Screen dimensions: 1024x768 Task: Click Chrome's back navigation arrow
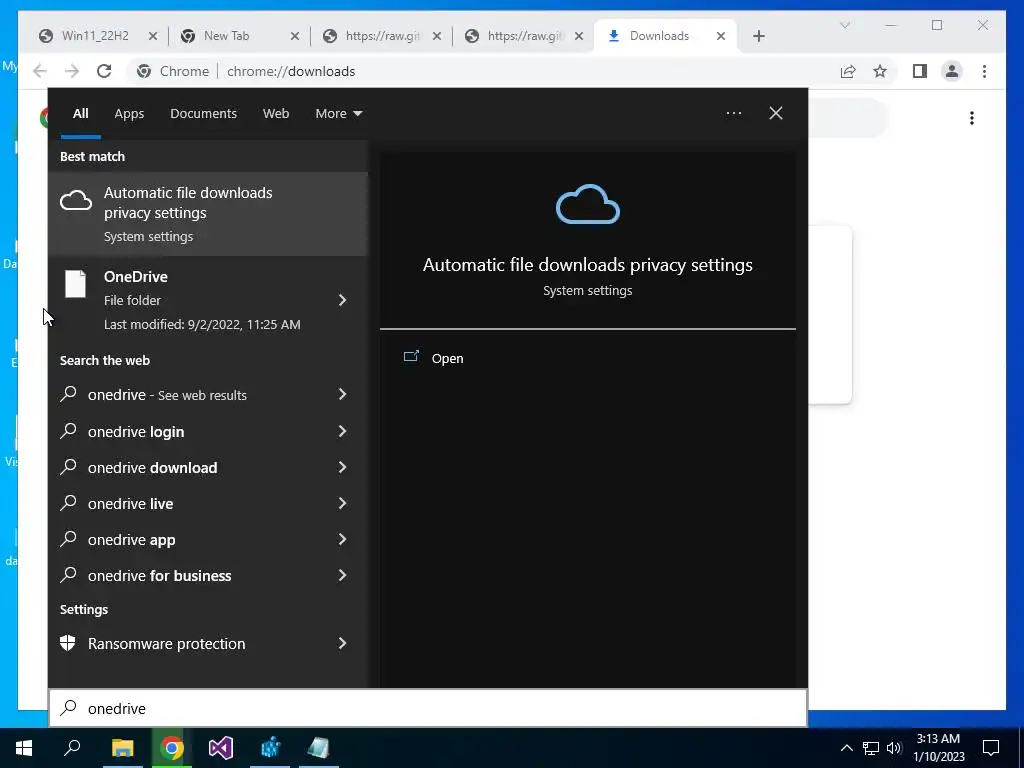point(40,71)
